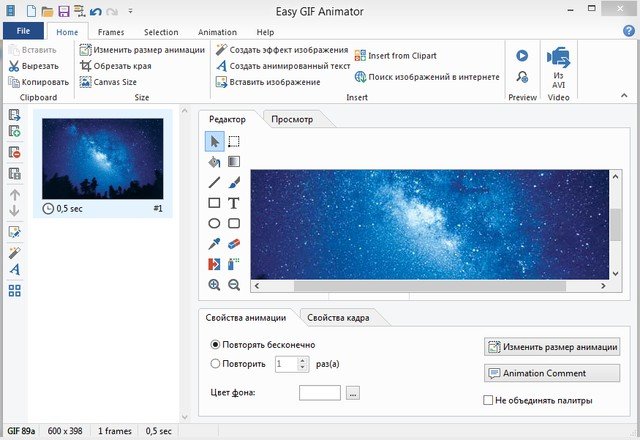Open the Frames ribbon tab

pyautogui.click(x=111, y=32)
